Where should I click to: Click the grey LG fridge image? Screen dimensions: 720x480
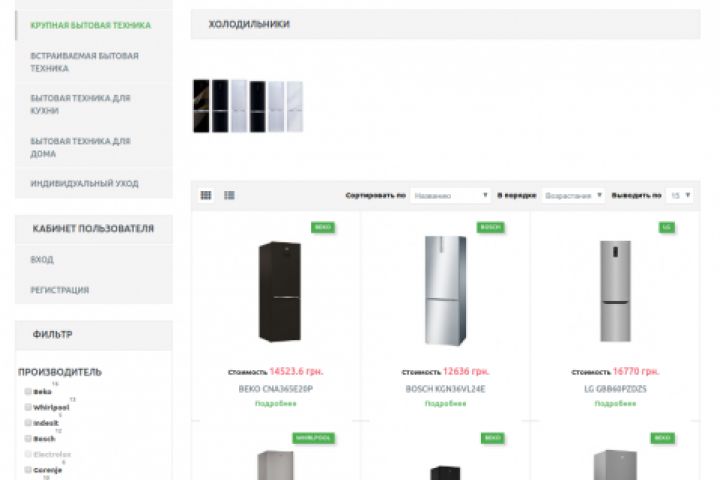[615, 291]
